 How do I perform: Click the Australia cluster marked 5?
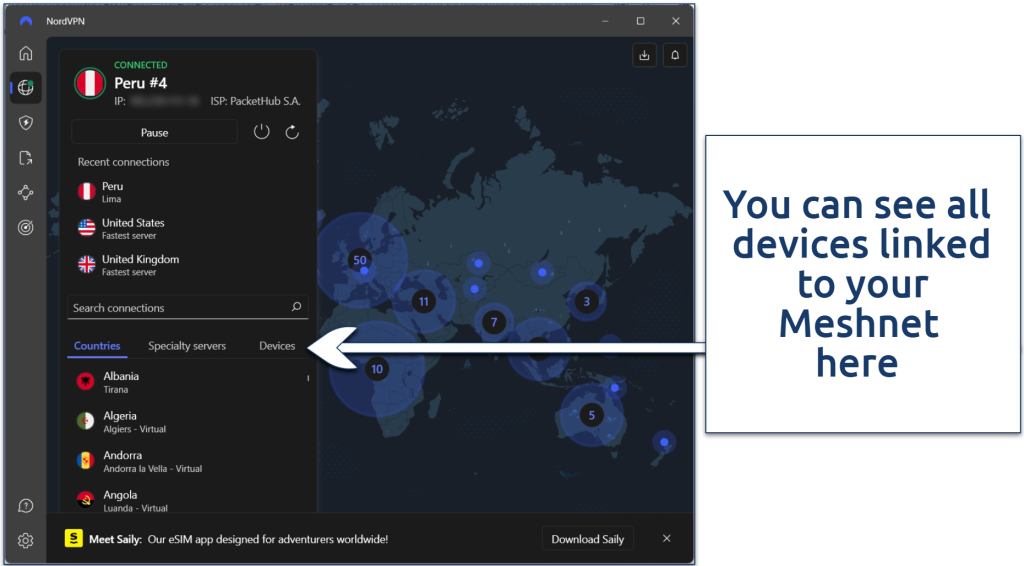[592, 415]
